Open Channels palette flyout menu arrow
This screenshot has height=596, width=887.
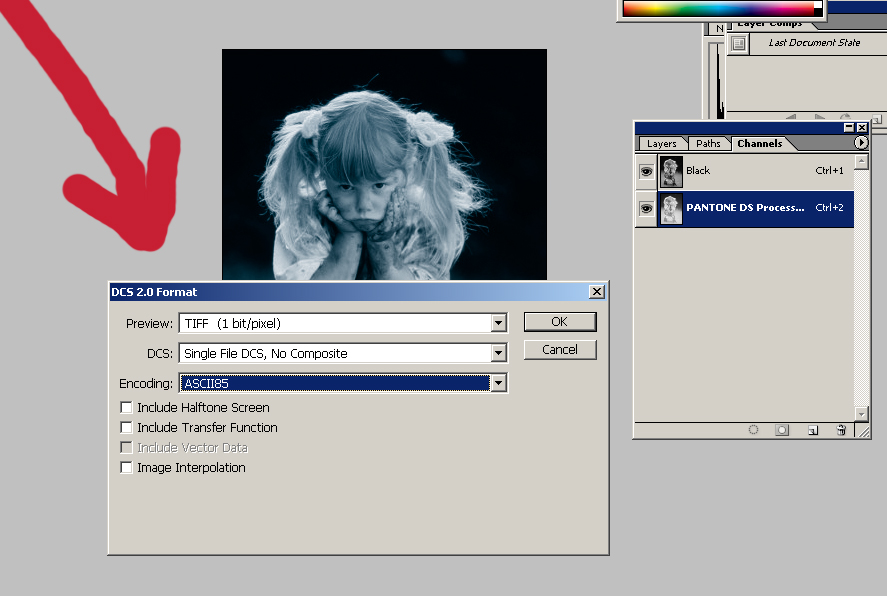coord(860,142)
